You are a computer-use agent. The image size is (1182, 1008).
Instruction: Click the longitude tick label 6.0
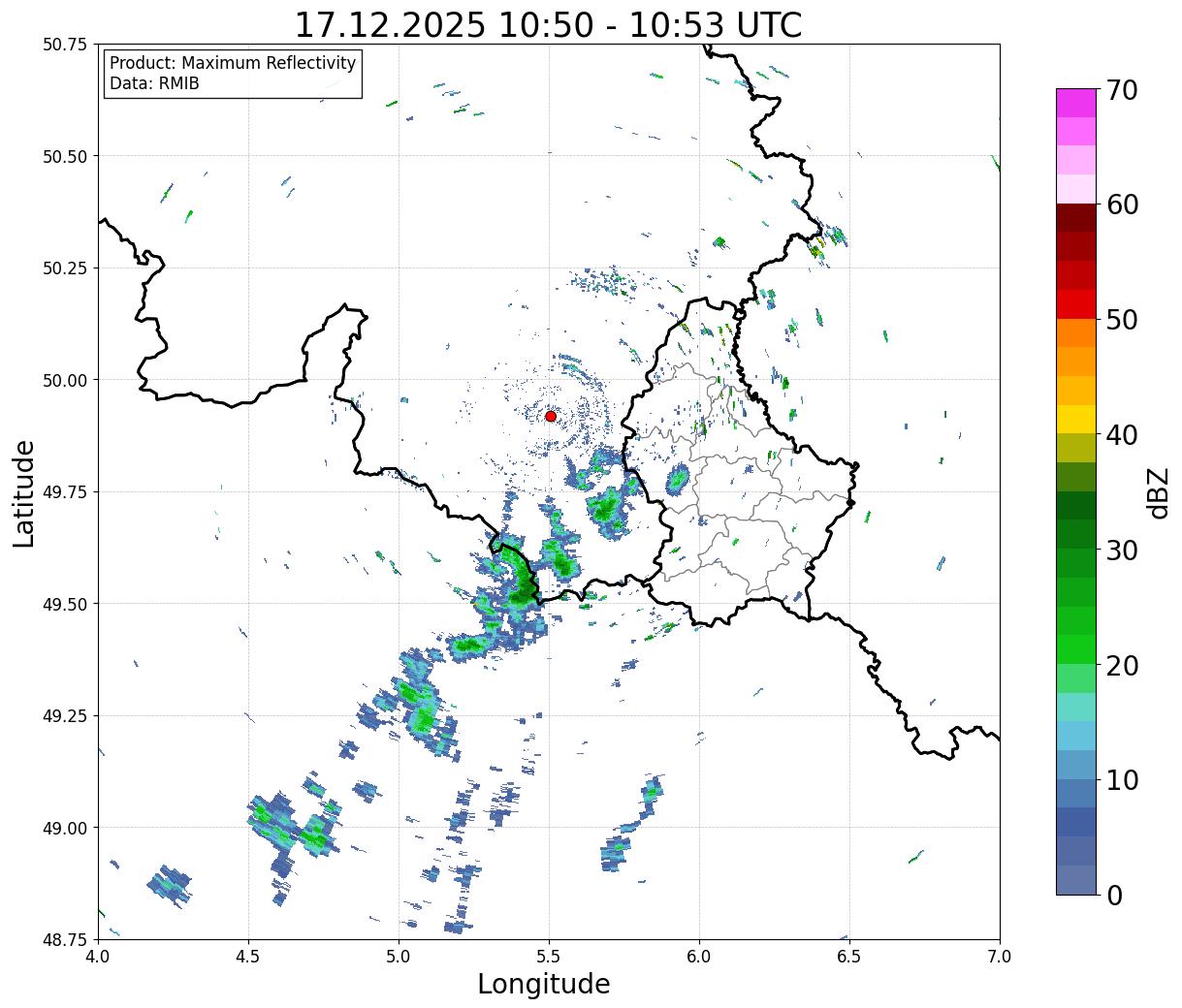click(699, 956)
